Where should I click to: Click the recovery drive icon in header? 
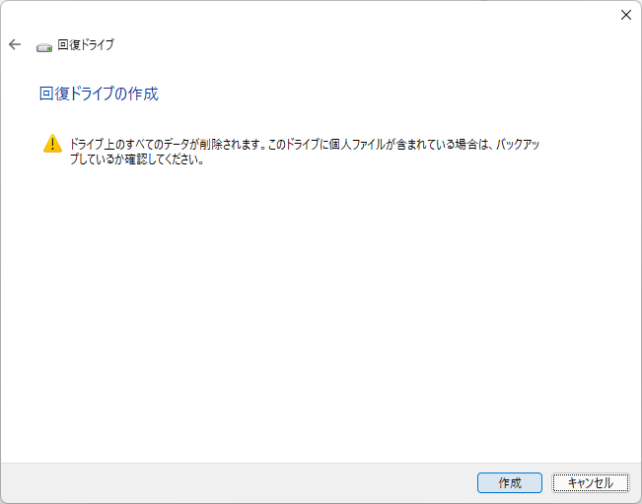tap(44, 46)
